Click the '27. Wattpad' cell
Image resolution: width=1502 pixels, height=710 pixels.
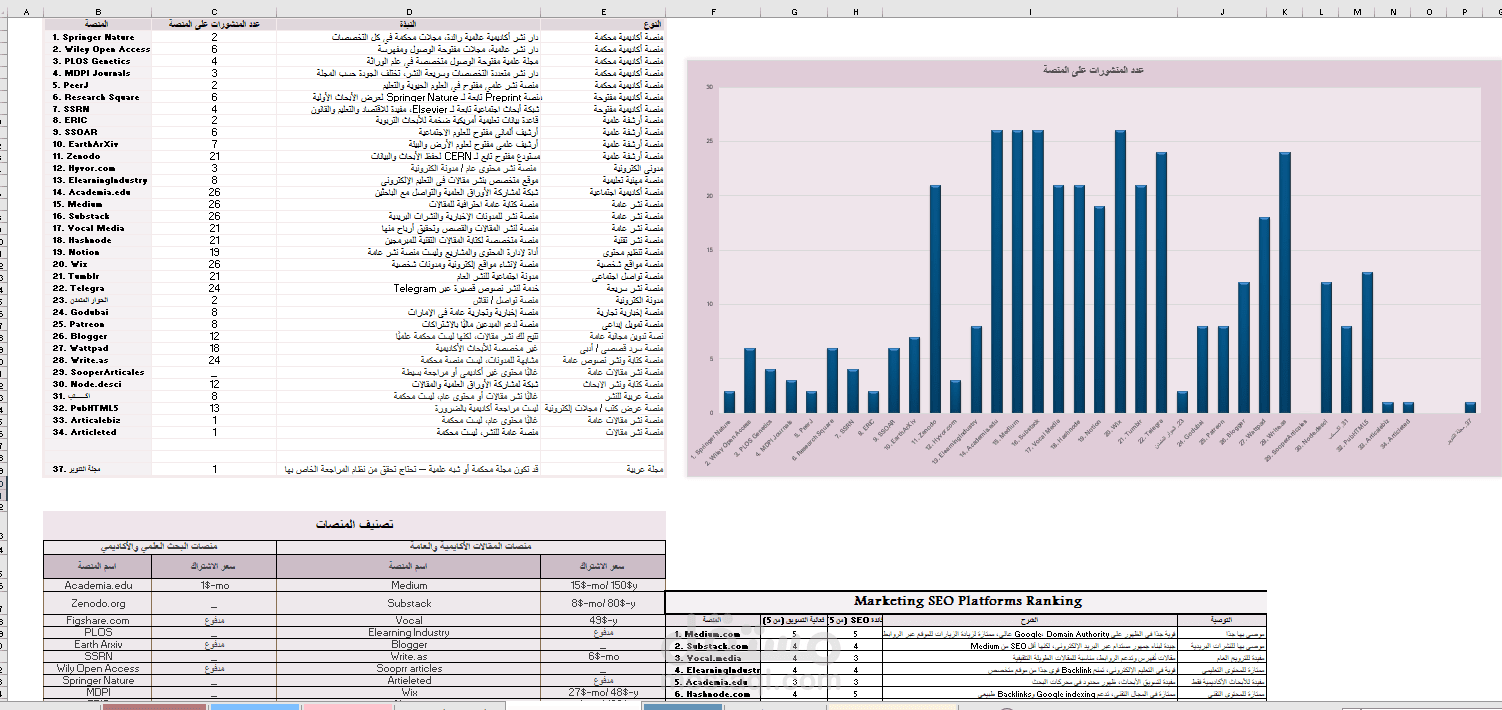pos(97,348)
